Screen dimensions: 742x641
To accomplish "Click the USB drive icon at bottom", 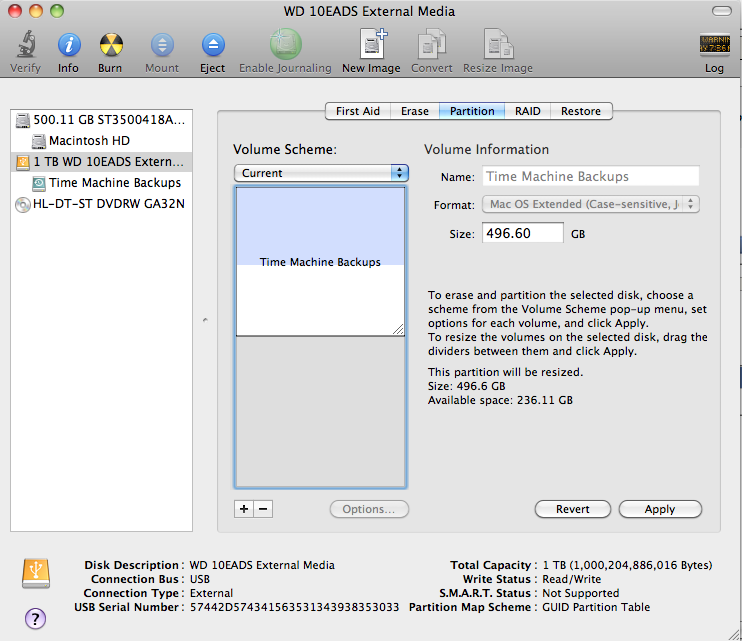I will [36, 573].
